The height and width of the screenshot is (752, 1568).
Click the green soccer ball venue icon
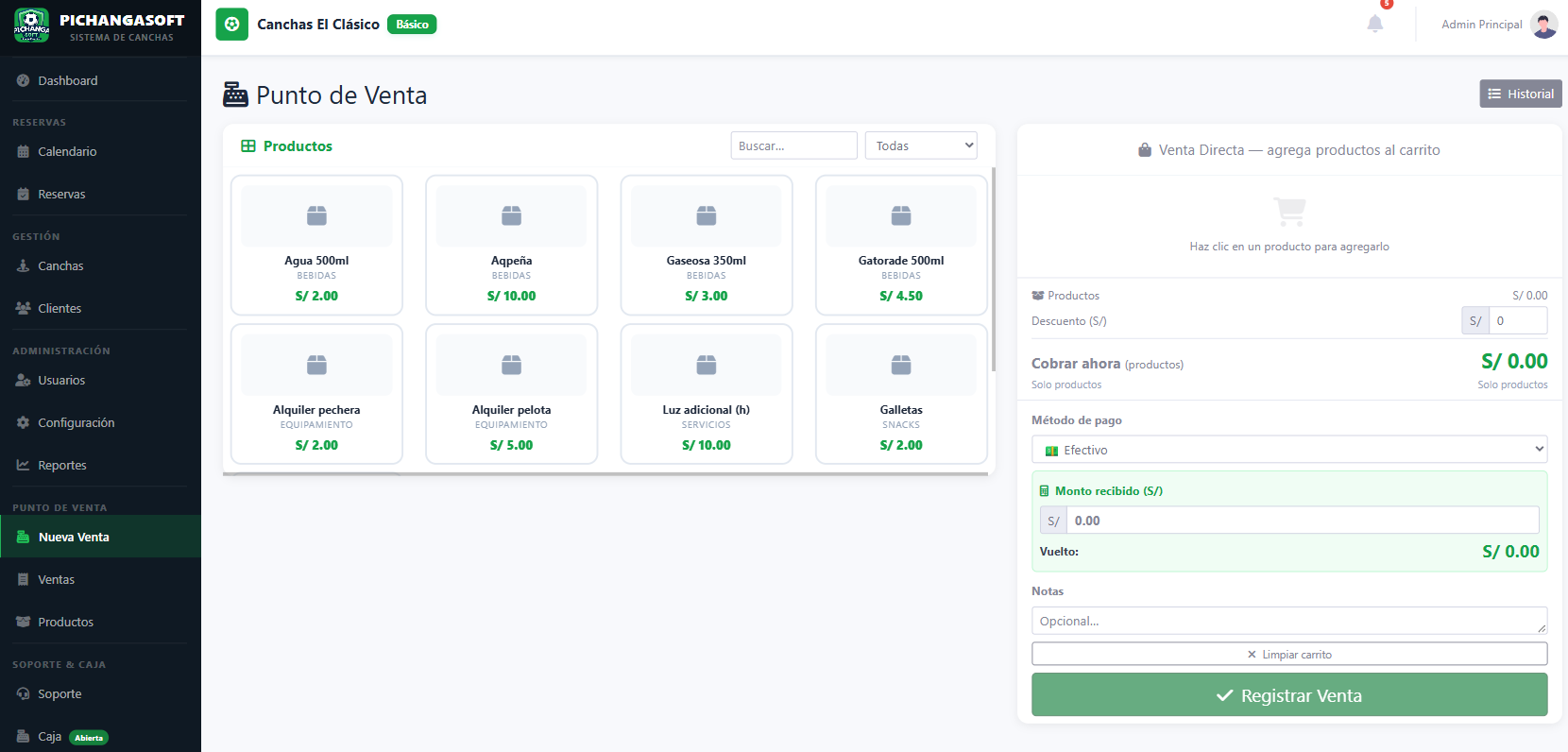[x=231, y=25]
